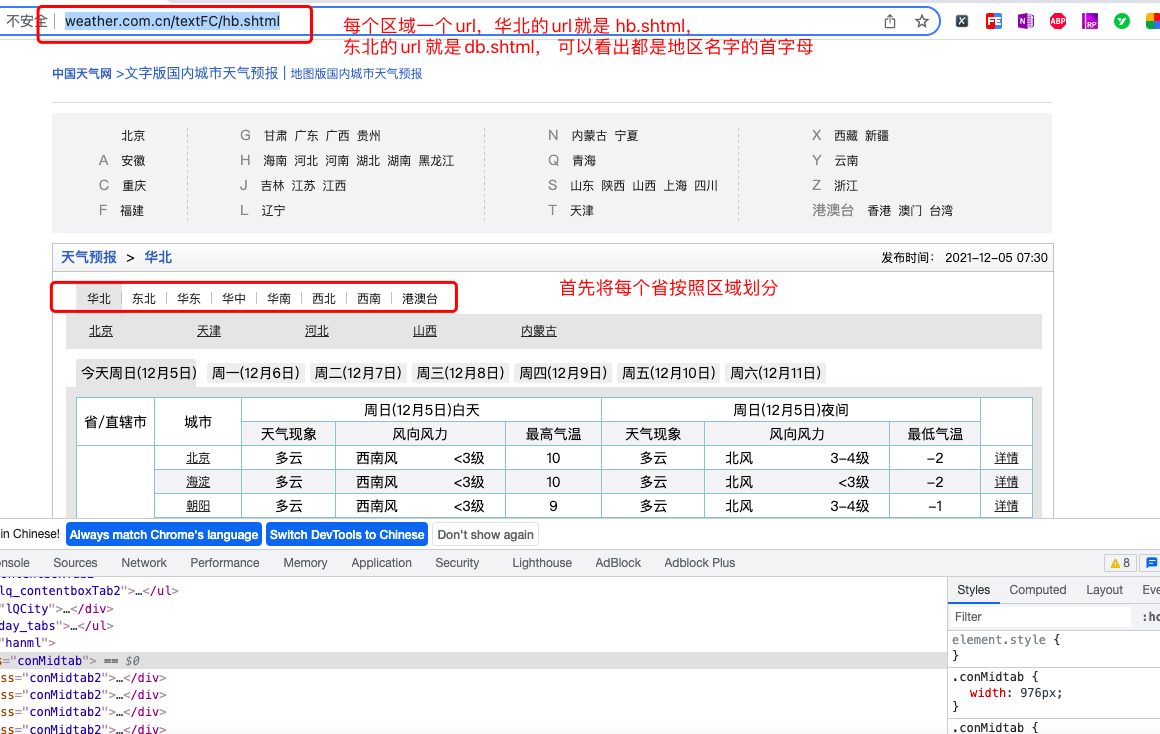Open the Security tab in DevTools
1160x734 pixels.
click(x=457, y=563)
